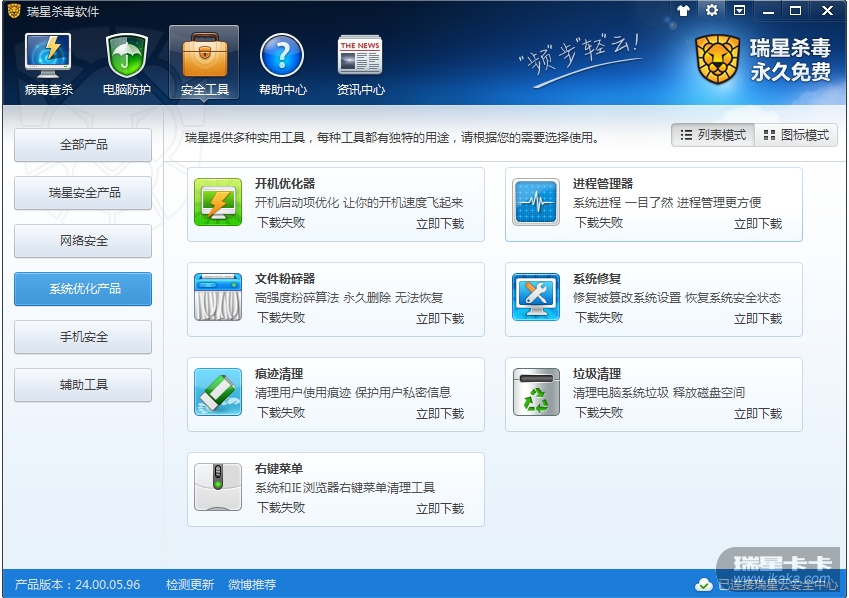Open the 病毒查杀 virus scan section
Screen dimensions: 849x598
(x=48, y=64)
